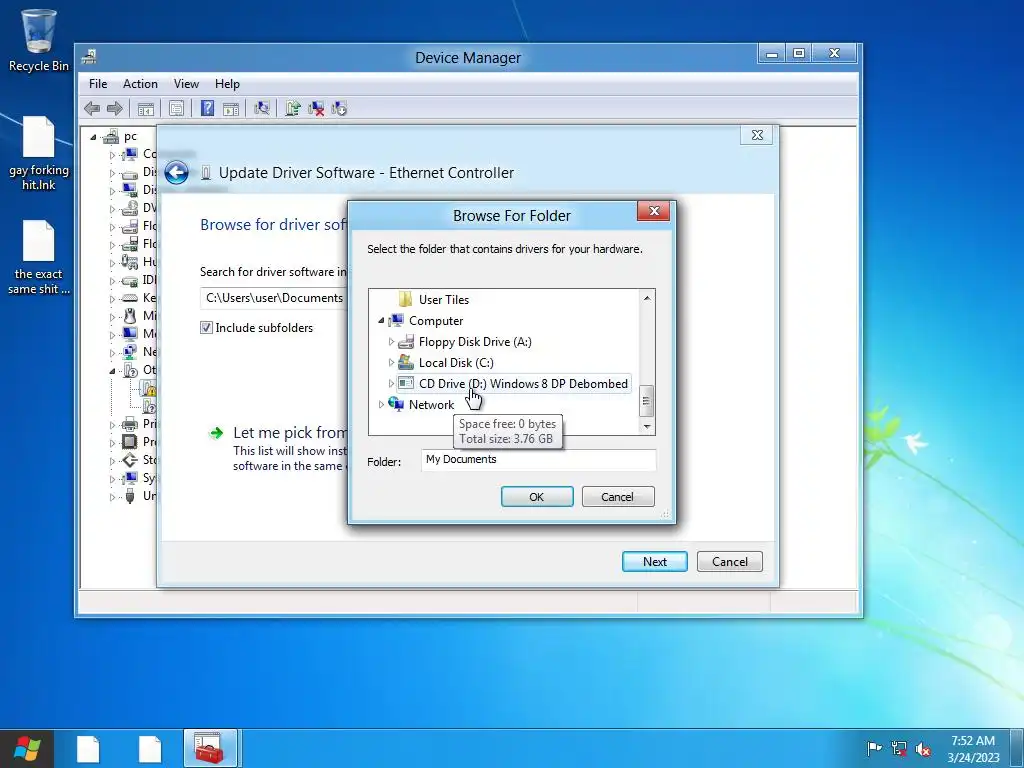Click the processor chip icon in the device tree

(130, 441)
